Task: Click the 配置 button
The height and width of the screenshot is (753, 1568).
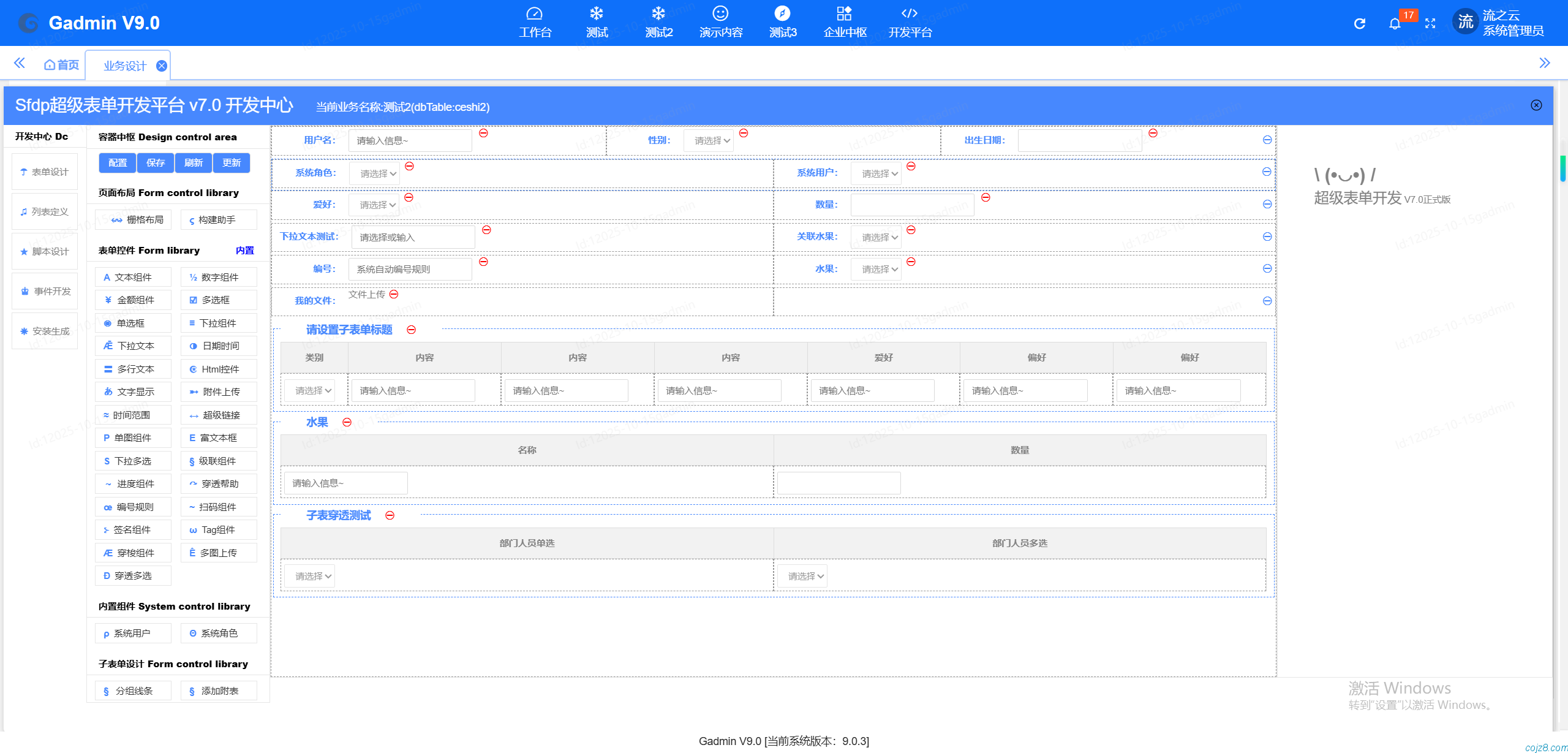Action: tap(118, 163)
